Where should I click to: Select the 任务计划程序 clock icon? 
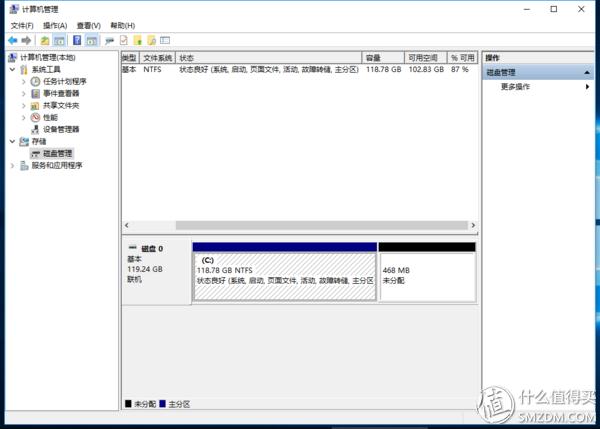tap(35, 82)
